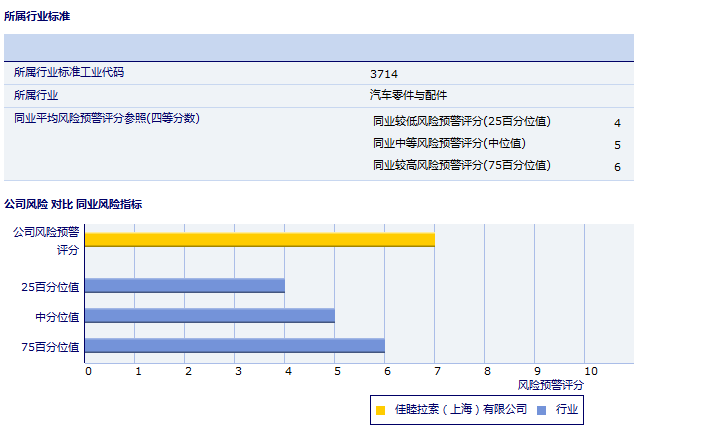Viewport: 728px width, 433px height.
Task: Click the blue 75百分位值 bar in chart
Action: pyautogui.click(x=234, y=346)
